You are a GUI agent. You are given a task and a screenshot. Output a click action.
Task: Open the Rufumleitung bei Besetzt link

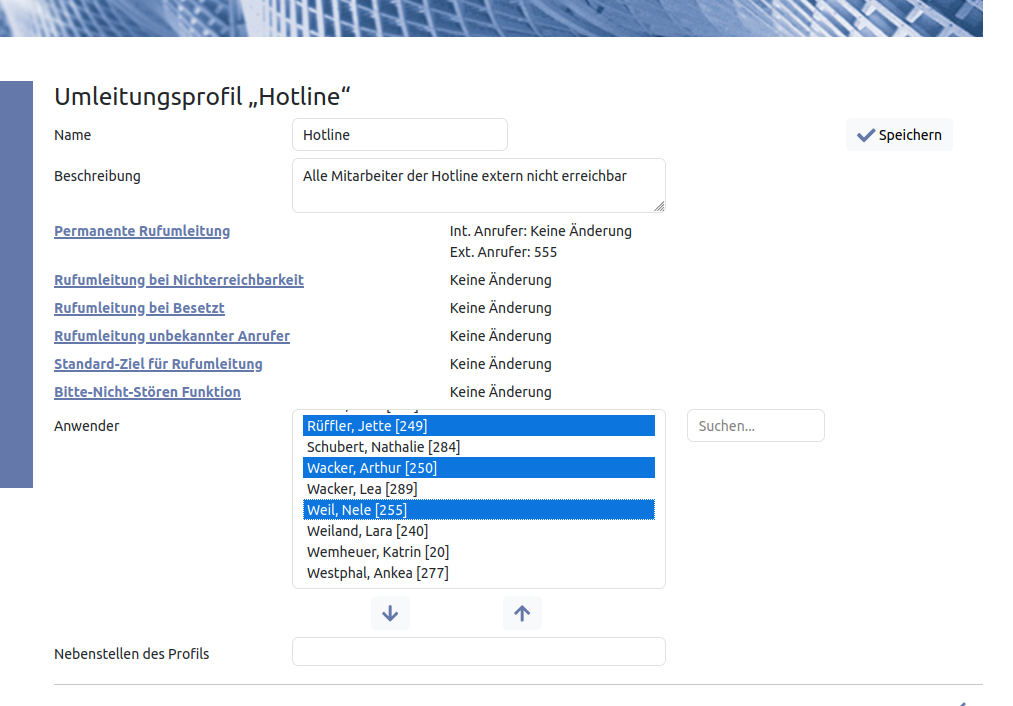[x=139, y=308]
